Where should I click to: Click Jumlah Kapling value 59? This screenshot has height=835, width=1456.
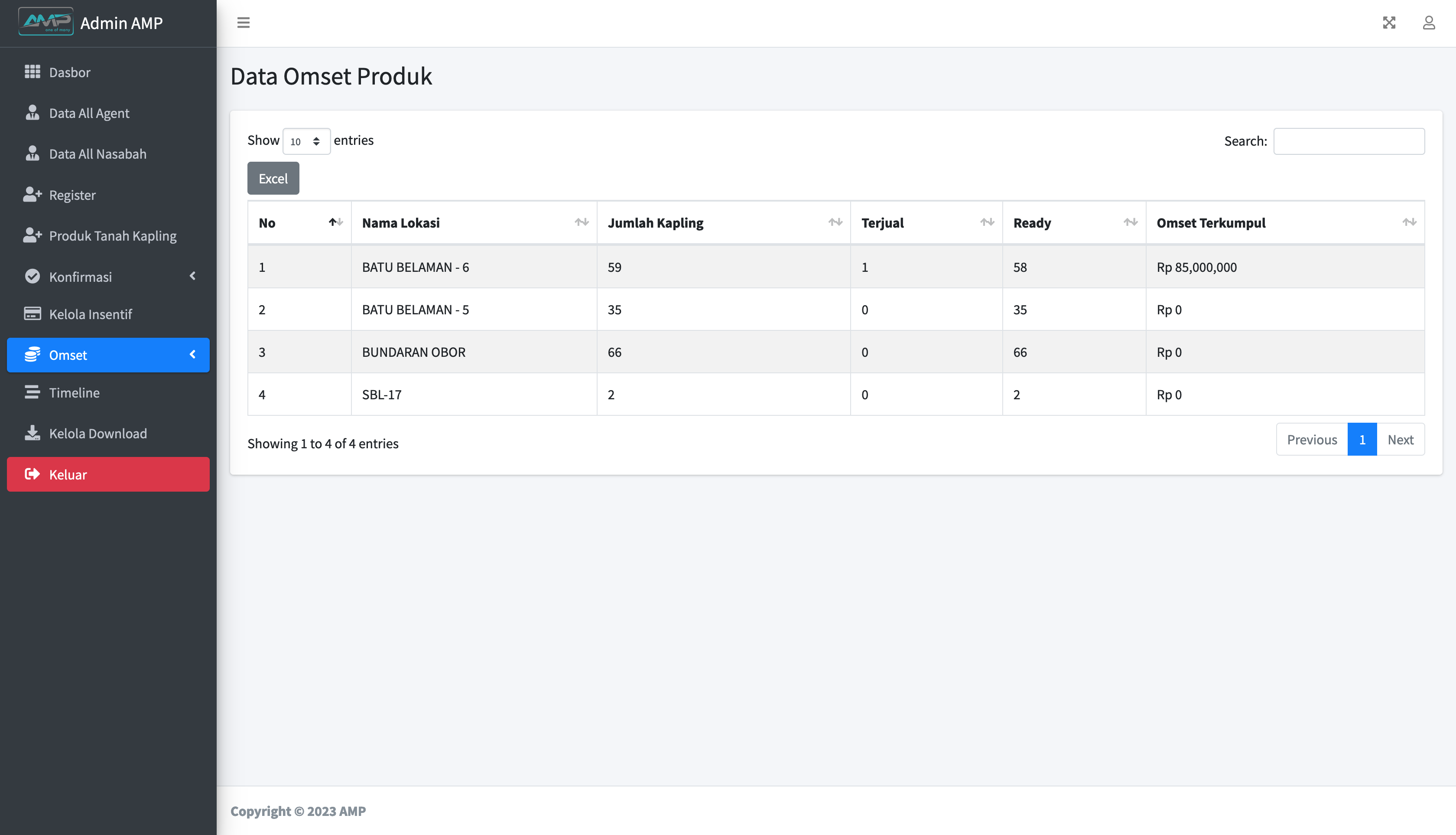[x=614, y=267]
